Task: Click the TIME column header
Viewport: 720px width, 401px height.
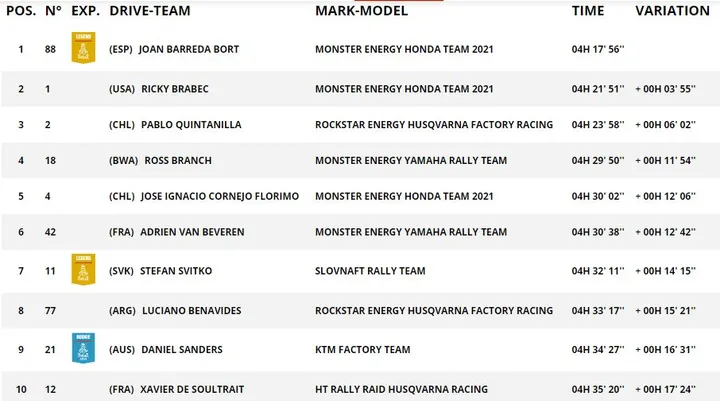Action: [x=588, y=11]
